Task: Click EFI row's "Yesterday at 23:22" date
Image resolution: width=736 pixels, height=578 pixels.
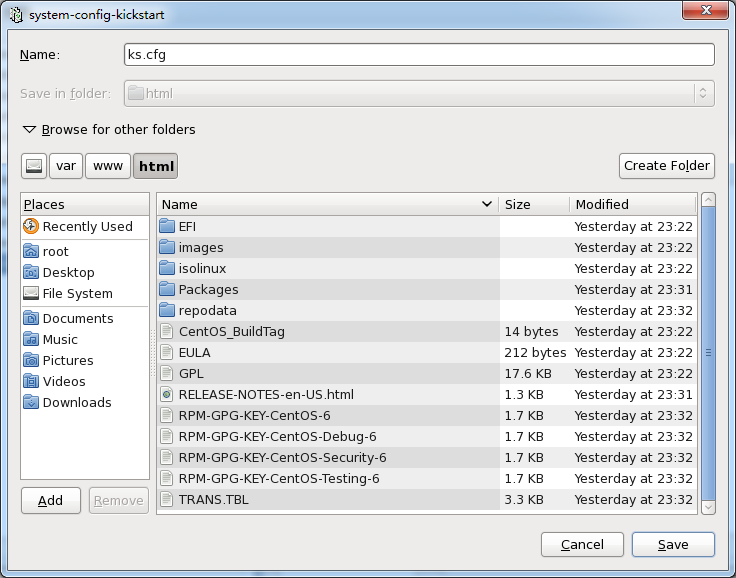Action: pyautogui.click(x=633, y=226)
